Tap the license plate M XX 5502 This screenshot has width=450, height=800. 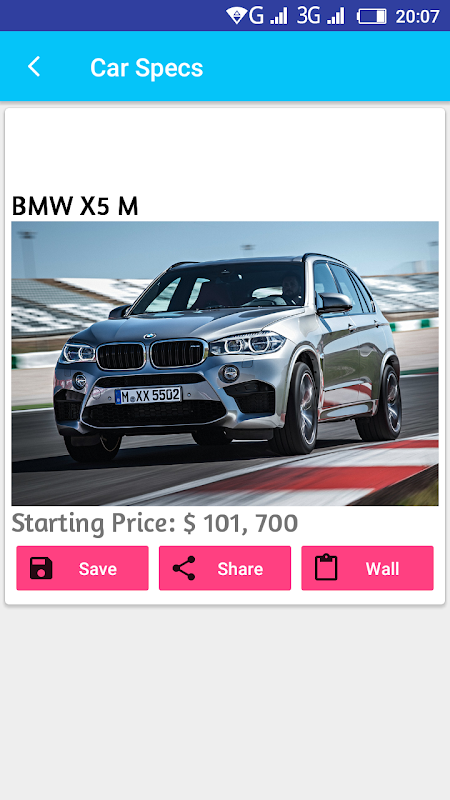(x=148, y=395)
